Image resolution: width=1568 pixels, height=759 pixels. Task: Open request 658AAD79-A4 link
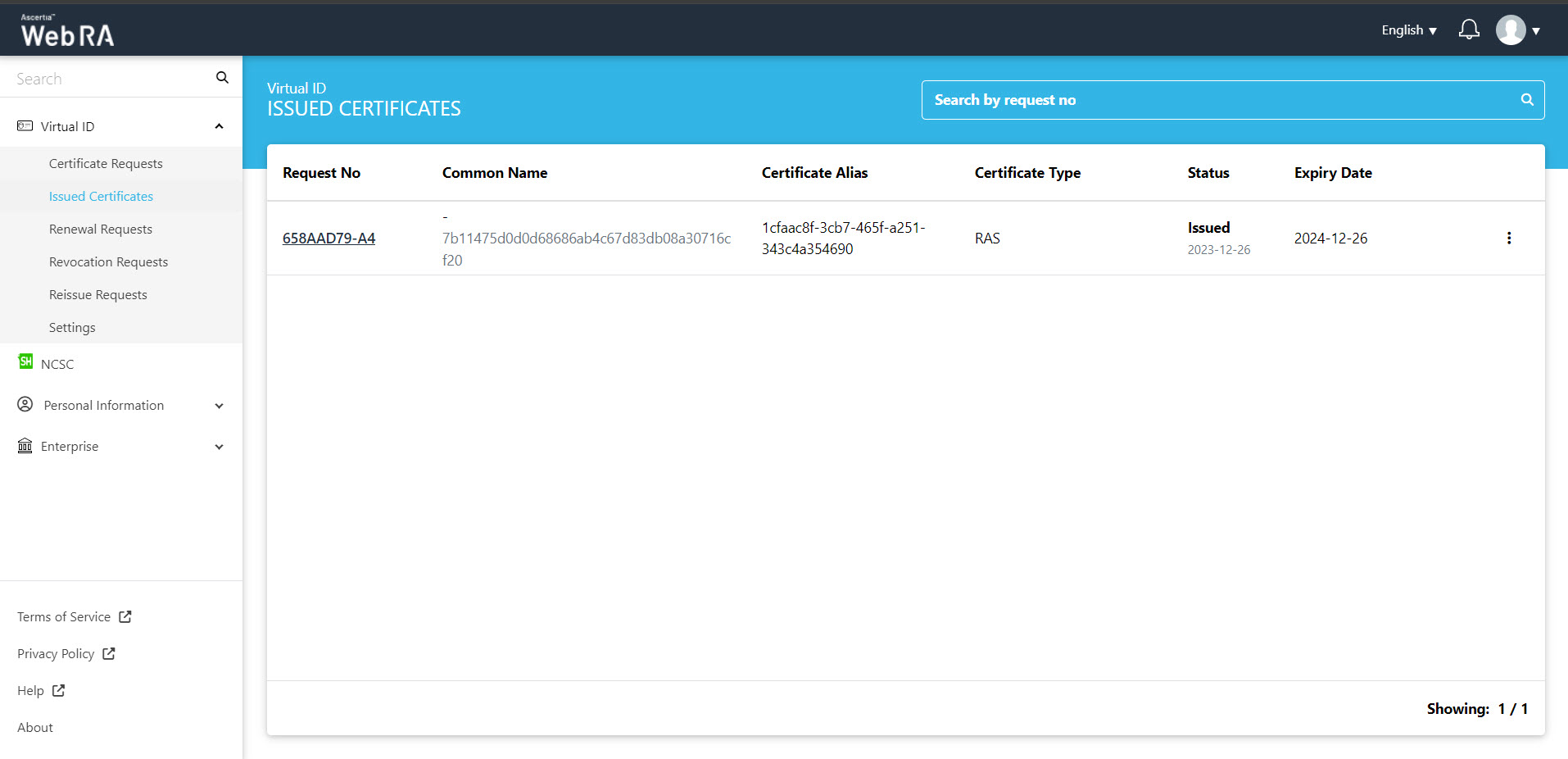329,239
